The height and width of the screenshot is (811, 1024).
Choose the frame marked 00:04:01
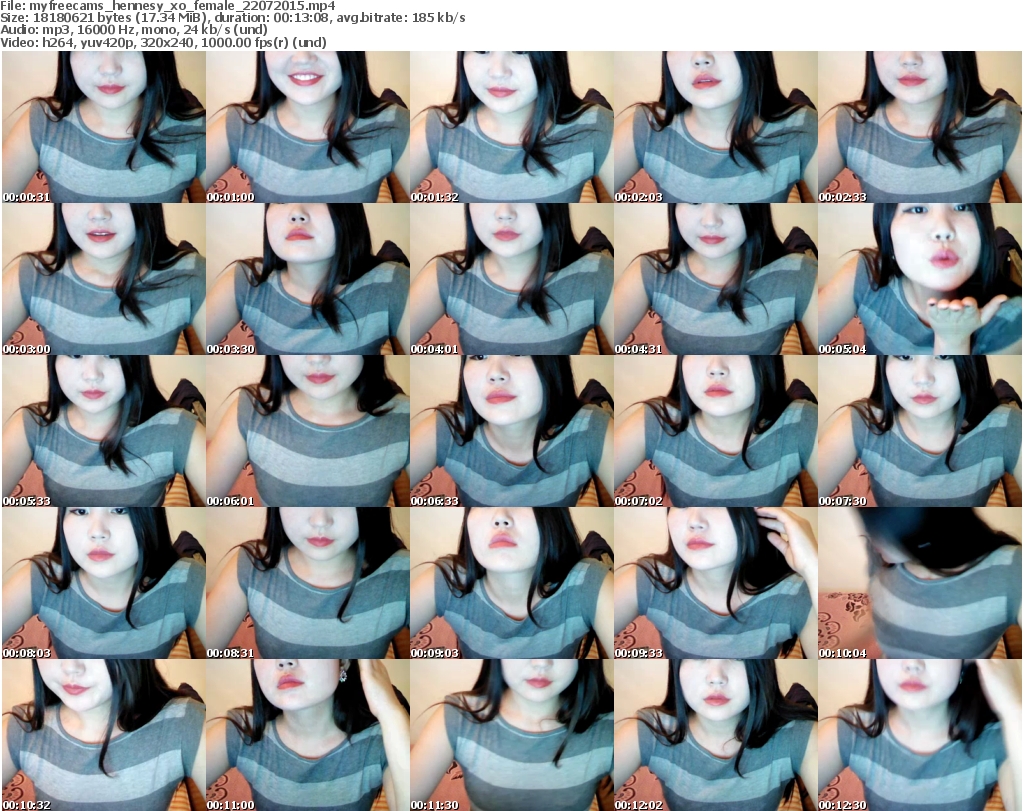(511, 279)
